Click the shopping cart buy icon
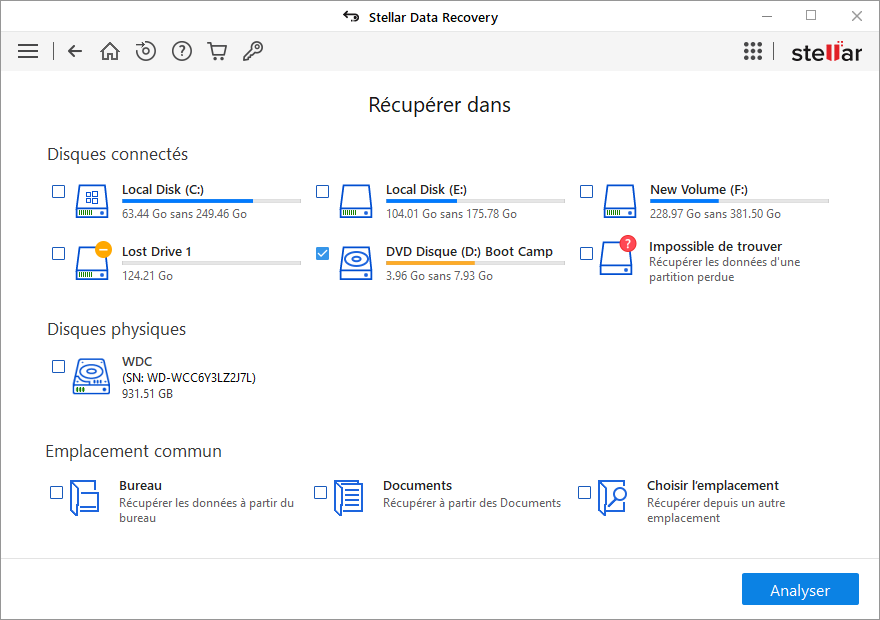The width and height of the screenshot is (880, 620). click(217, 51)
